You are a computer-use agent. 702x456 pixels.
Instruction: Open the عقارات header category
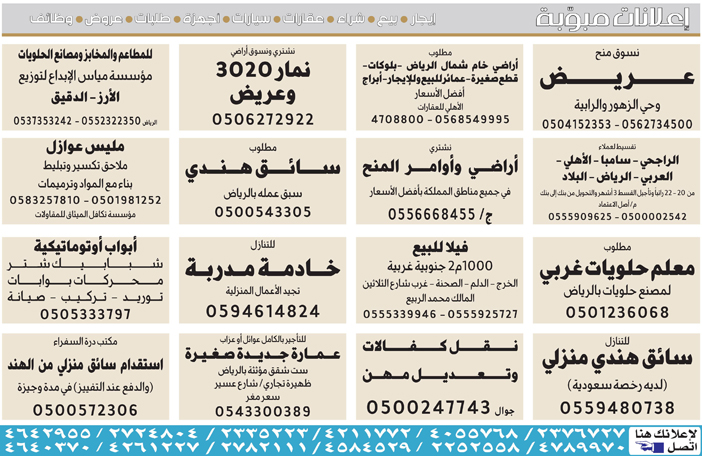[x=304, y=19]
